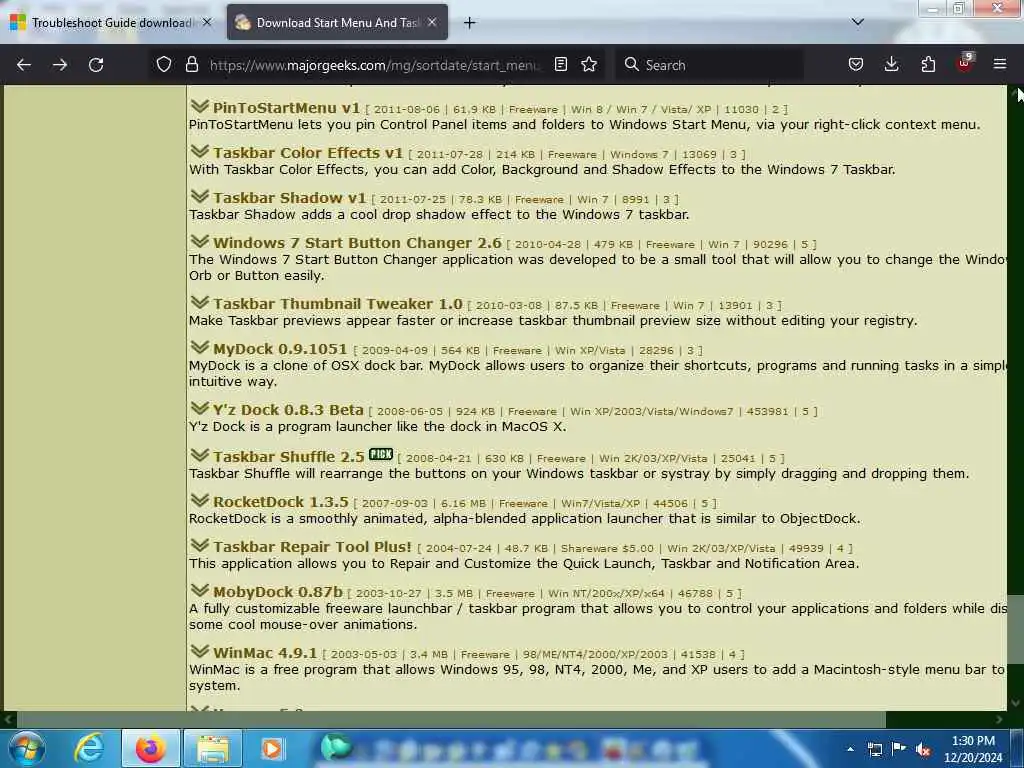Expand the PinToStartMenu v1 arrow

[200, 106]
